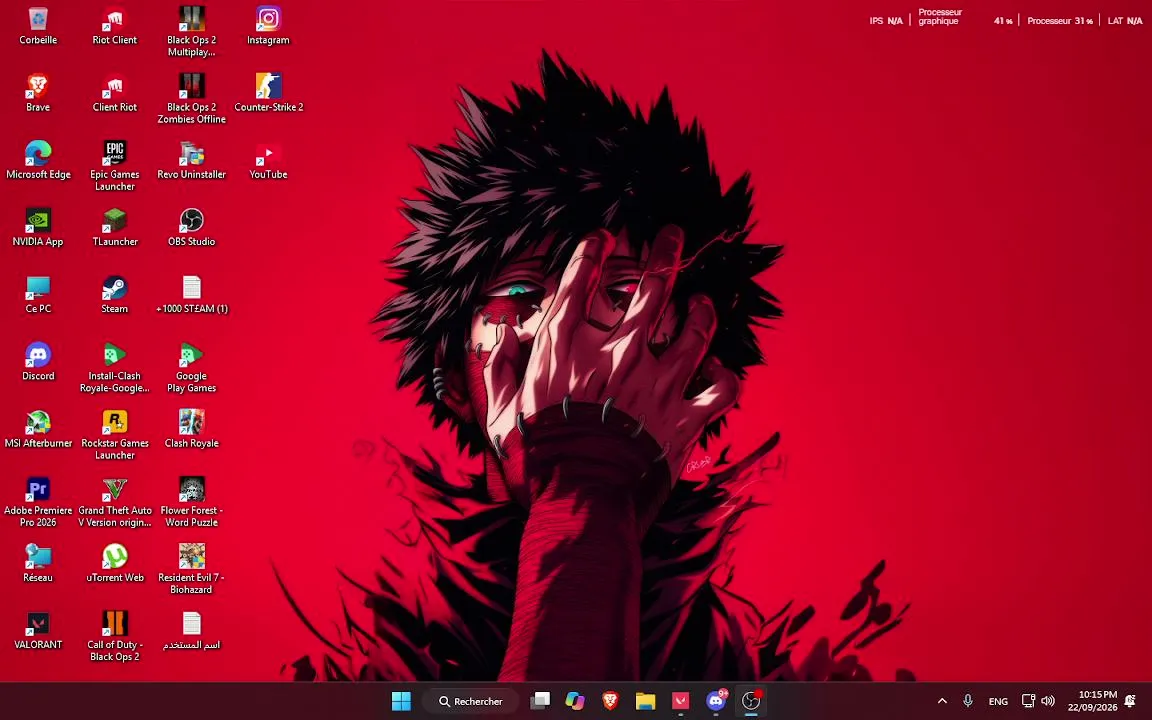Select the NVIDIA App desktop icon

click(x=38, y=228)
